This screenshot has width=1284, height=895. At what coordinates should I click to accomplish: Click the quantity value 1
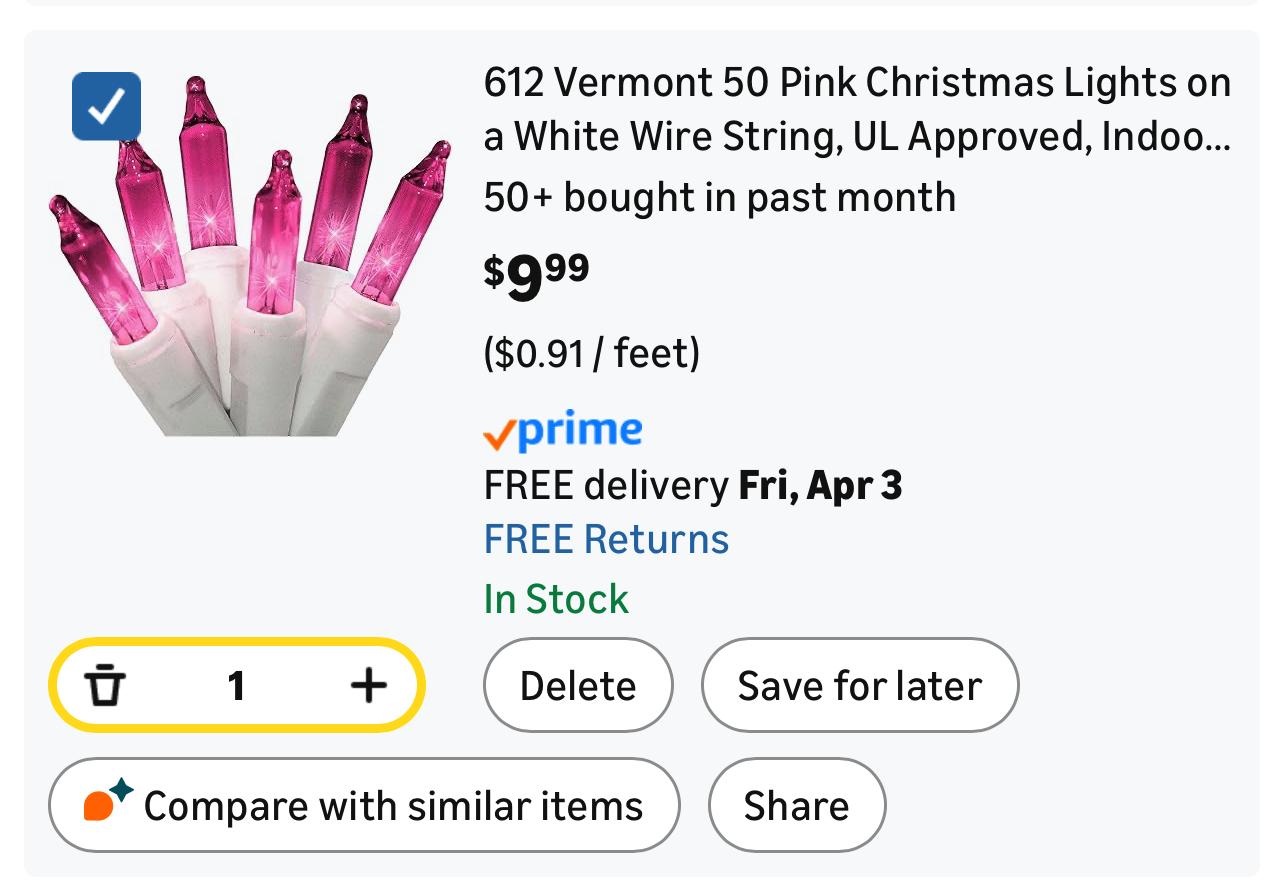[236, 686]
